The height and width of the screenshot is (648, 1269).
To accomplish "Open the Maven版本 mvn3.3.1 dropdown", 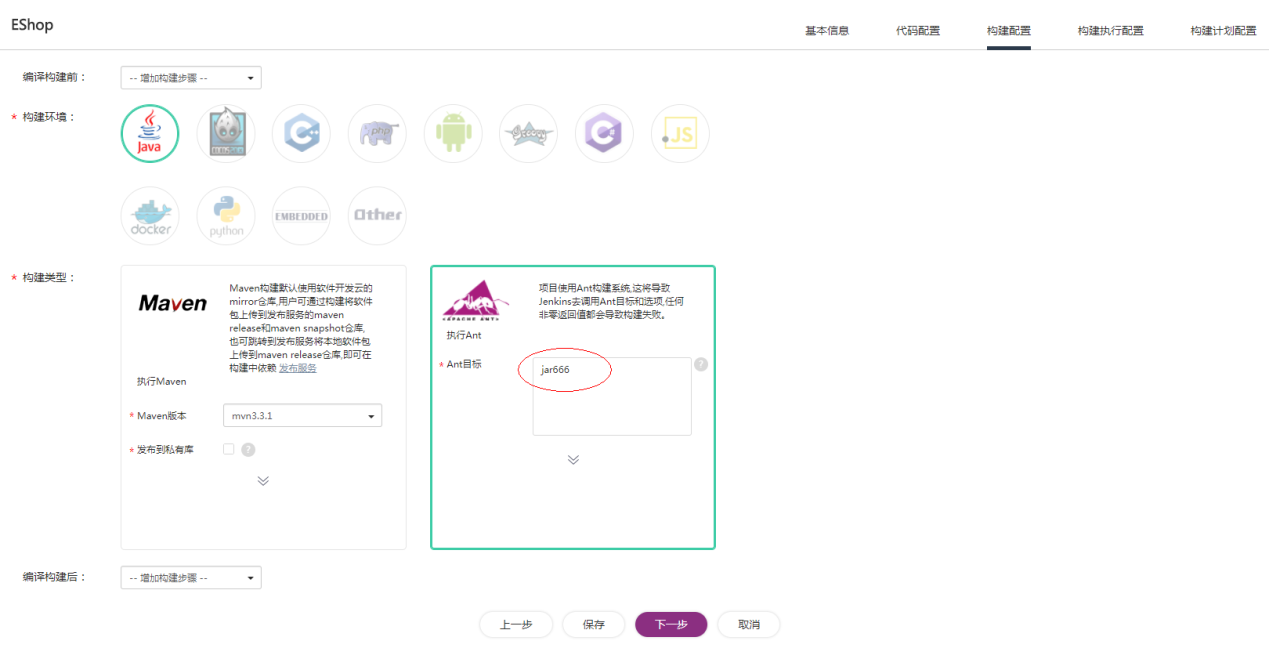I will click(302, 415).
